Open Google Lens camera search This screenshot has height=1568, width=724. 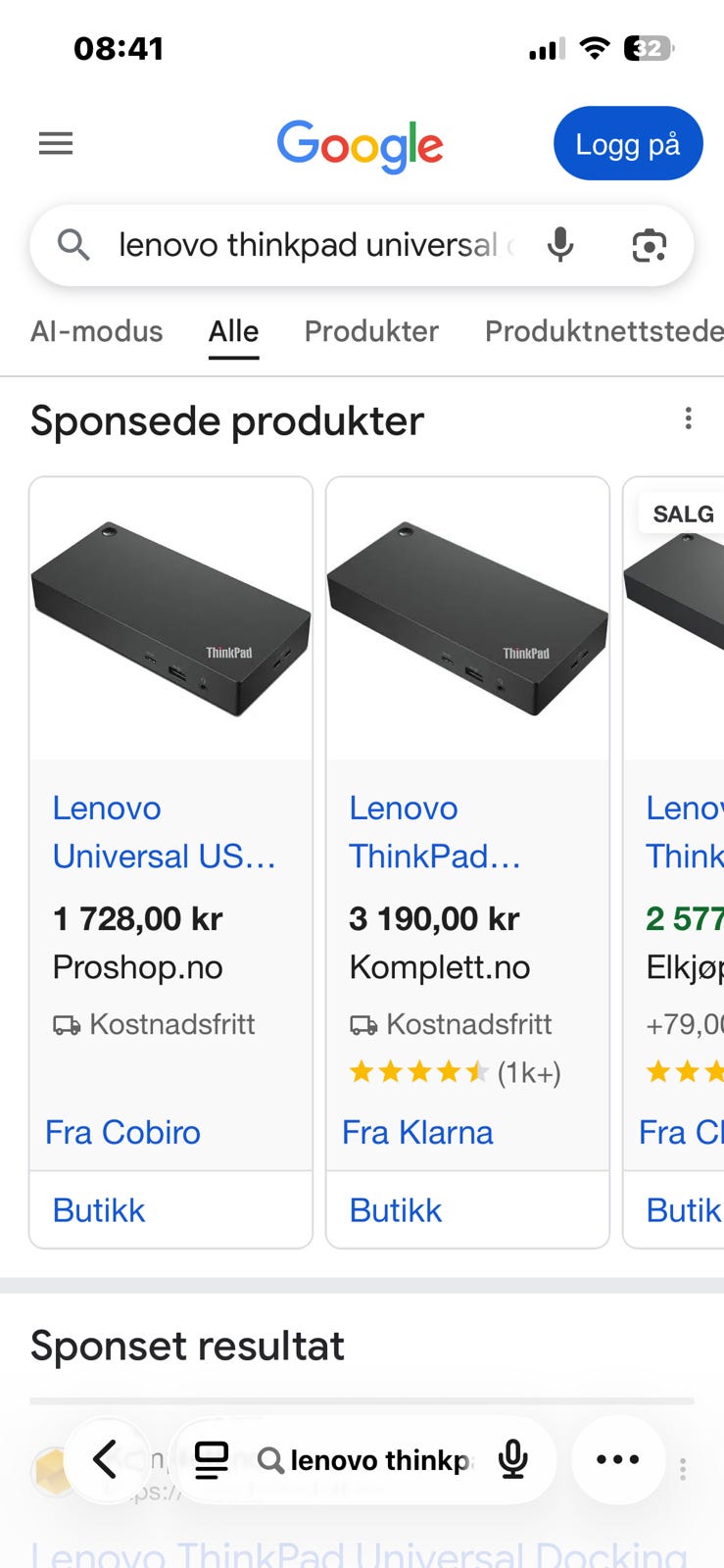pyautogui.click(x=649, y=245)
